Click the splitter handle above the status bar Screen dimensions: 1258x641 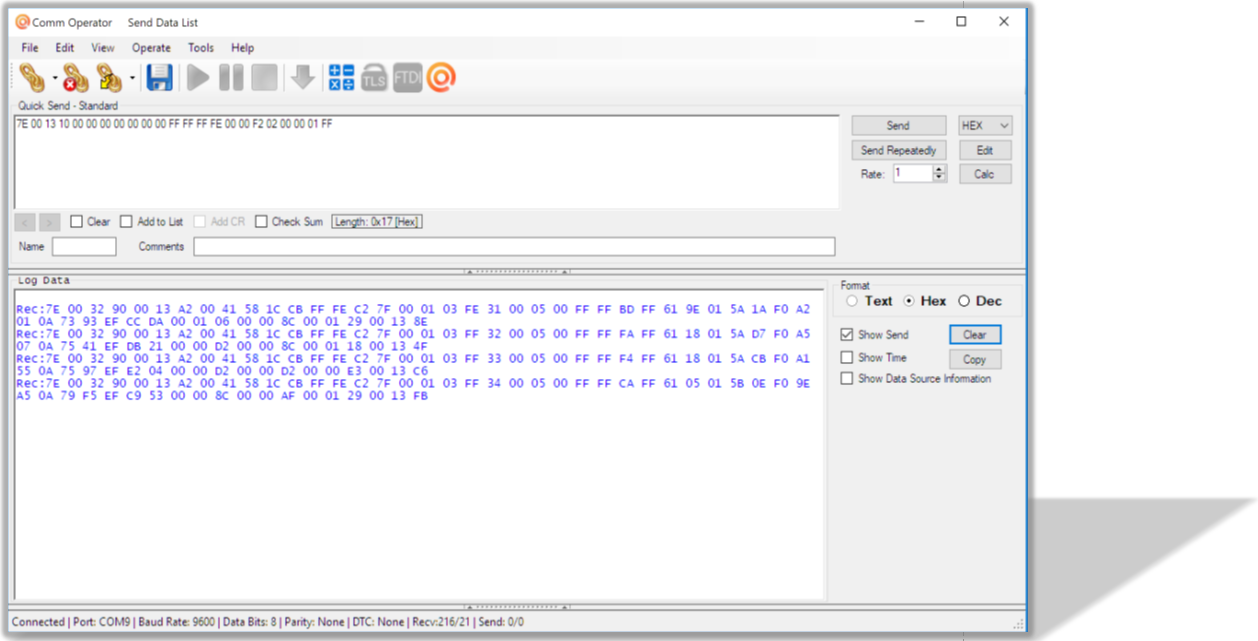coord(517,606)
